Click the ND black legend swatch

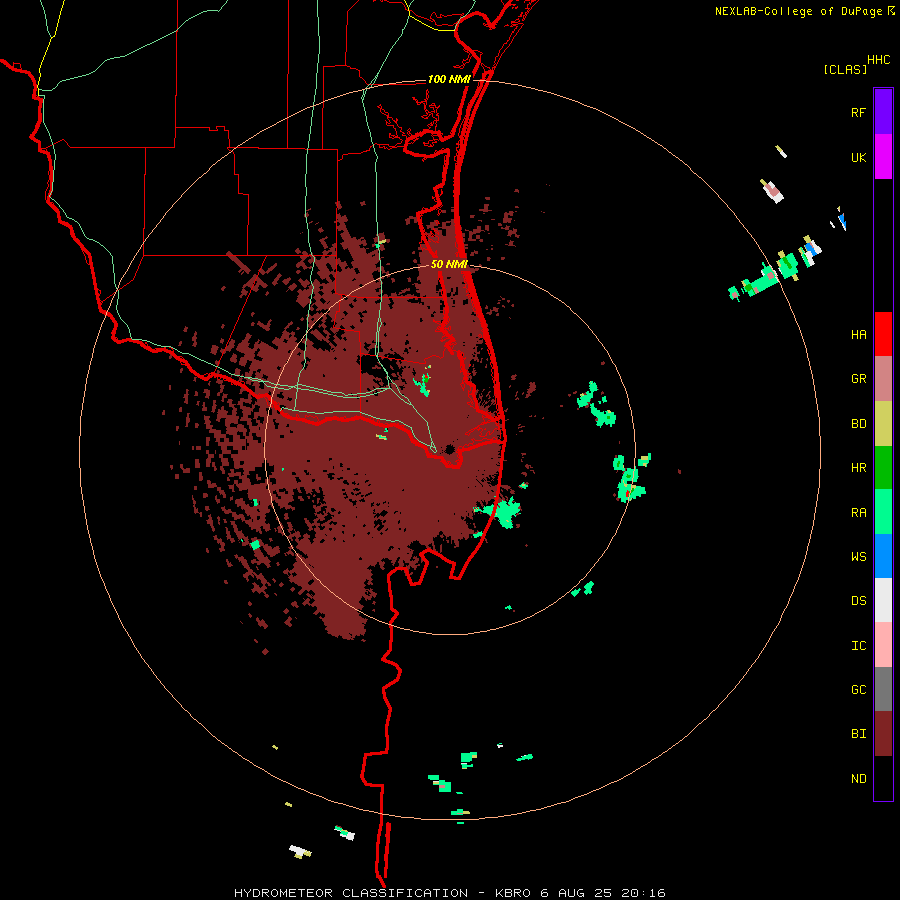tap(883, 778)
